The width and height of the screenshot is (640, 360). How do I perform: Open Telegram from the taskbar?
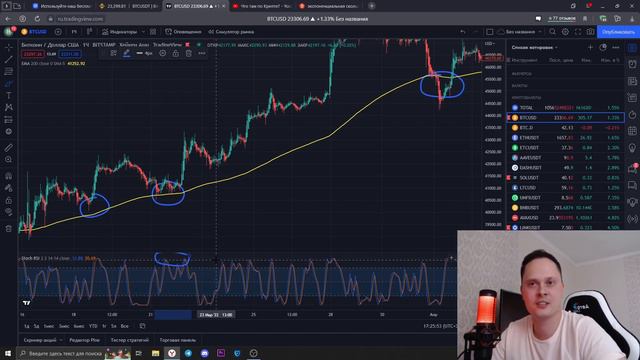point(188,353)
